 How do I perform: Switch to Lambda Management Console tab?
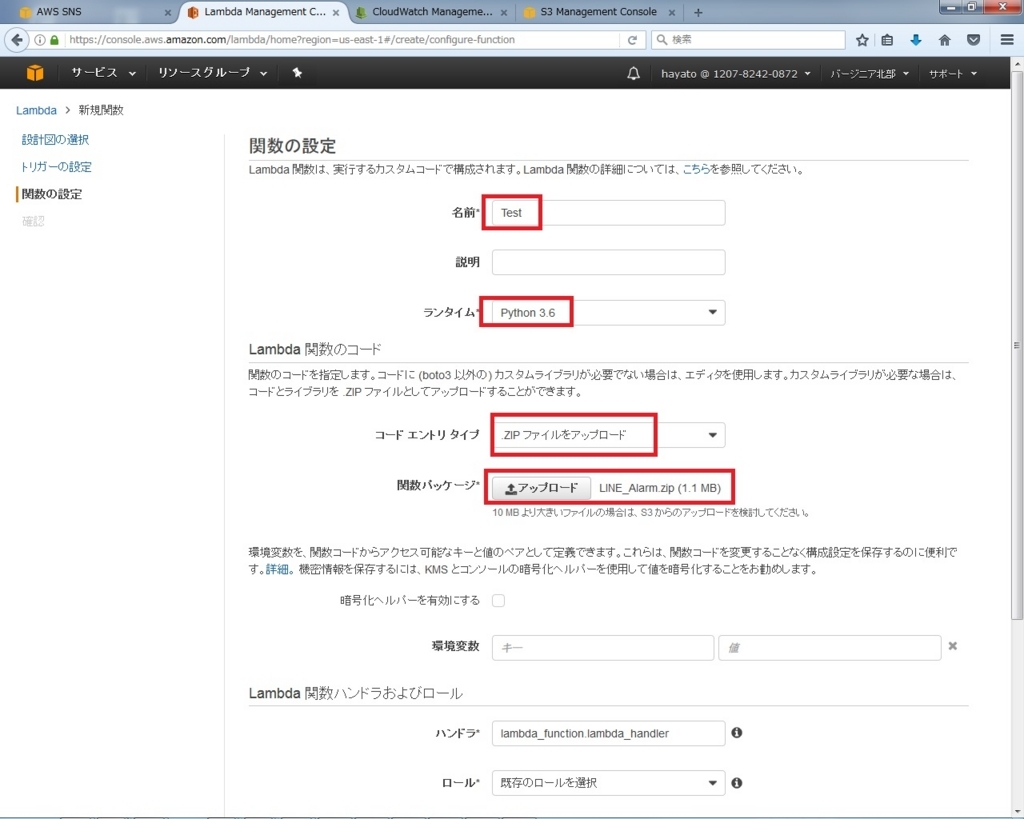click(x=264, y=12)
